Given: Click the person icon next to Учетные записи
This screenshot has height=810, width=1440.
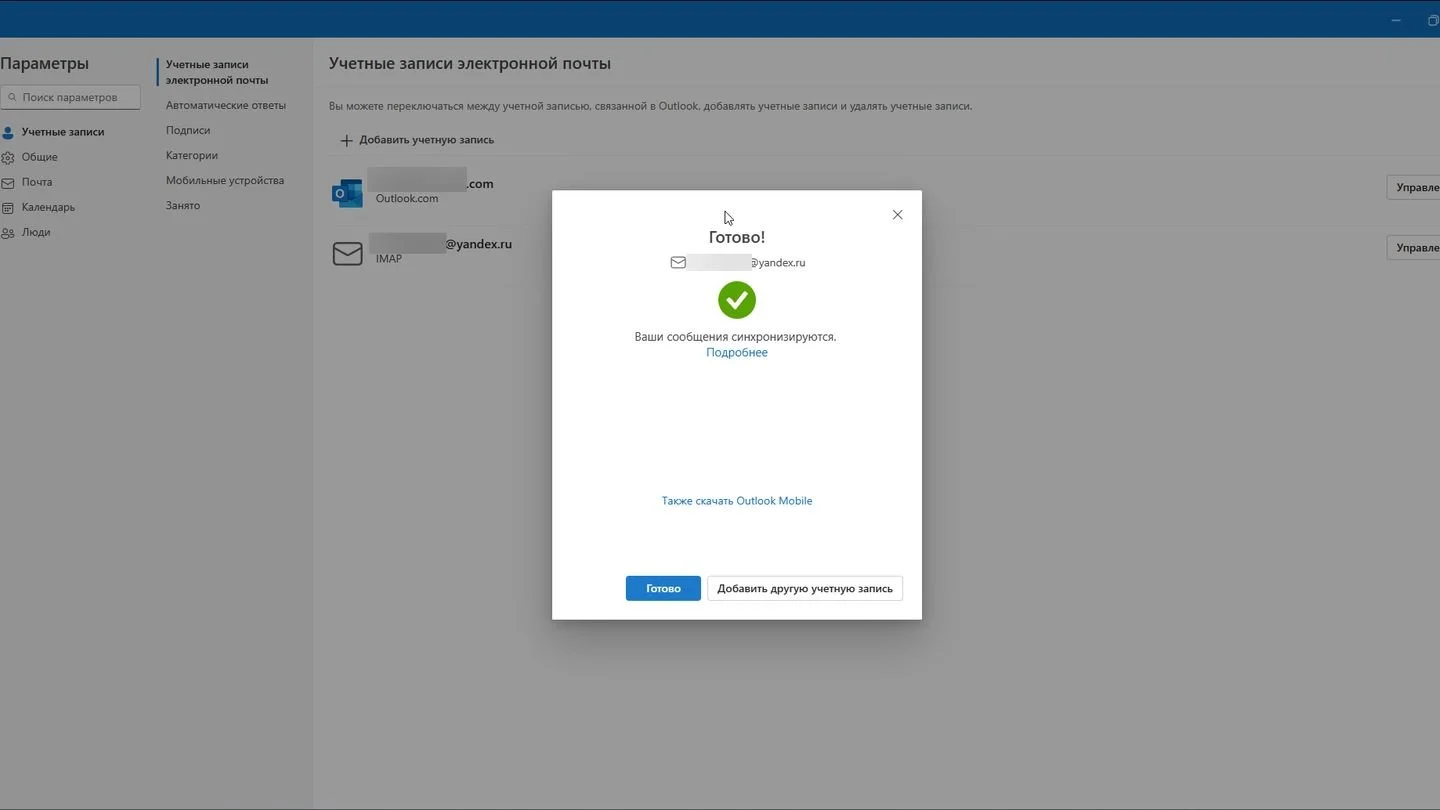Looking at the screenshot, I should click(8, 132).
